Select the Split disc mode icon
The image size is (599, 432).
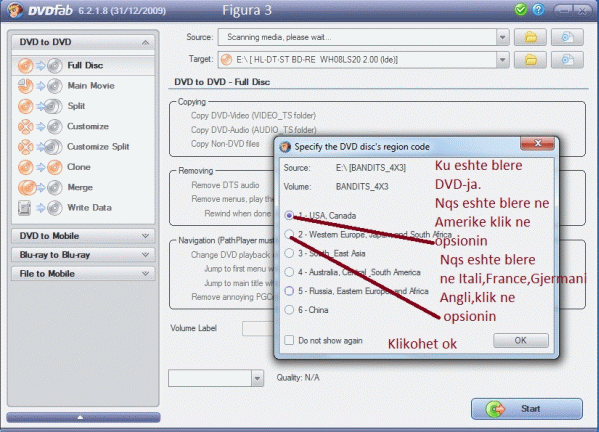40,106
